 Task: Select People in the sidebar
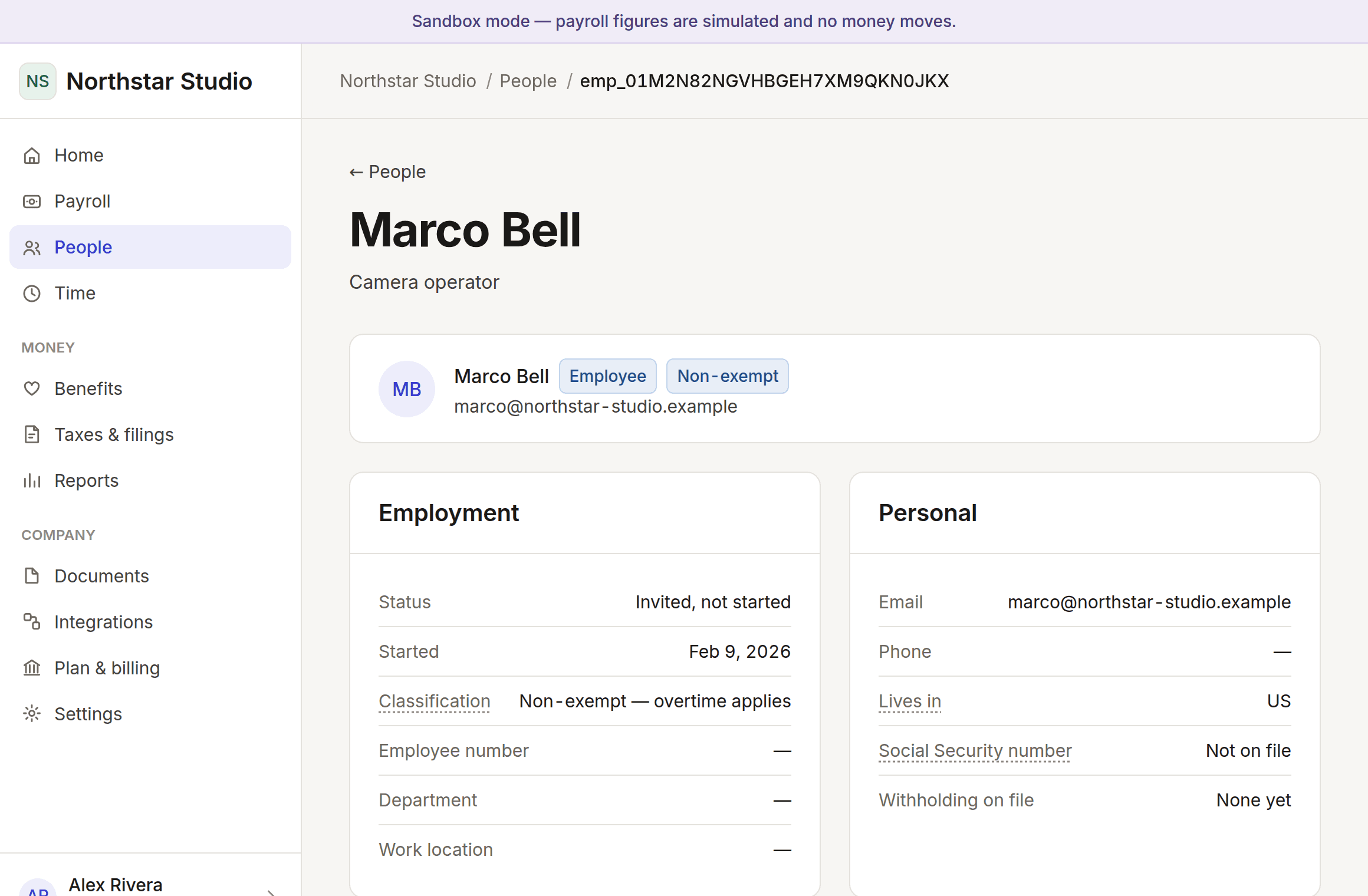[150, 248]
